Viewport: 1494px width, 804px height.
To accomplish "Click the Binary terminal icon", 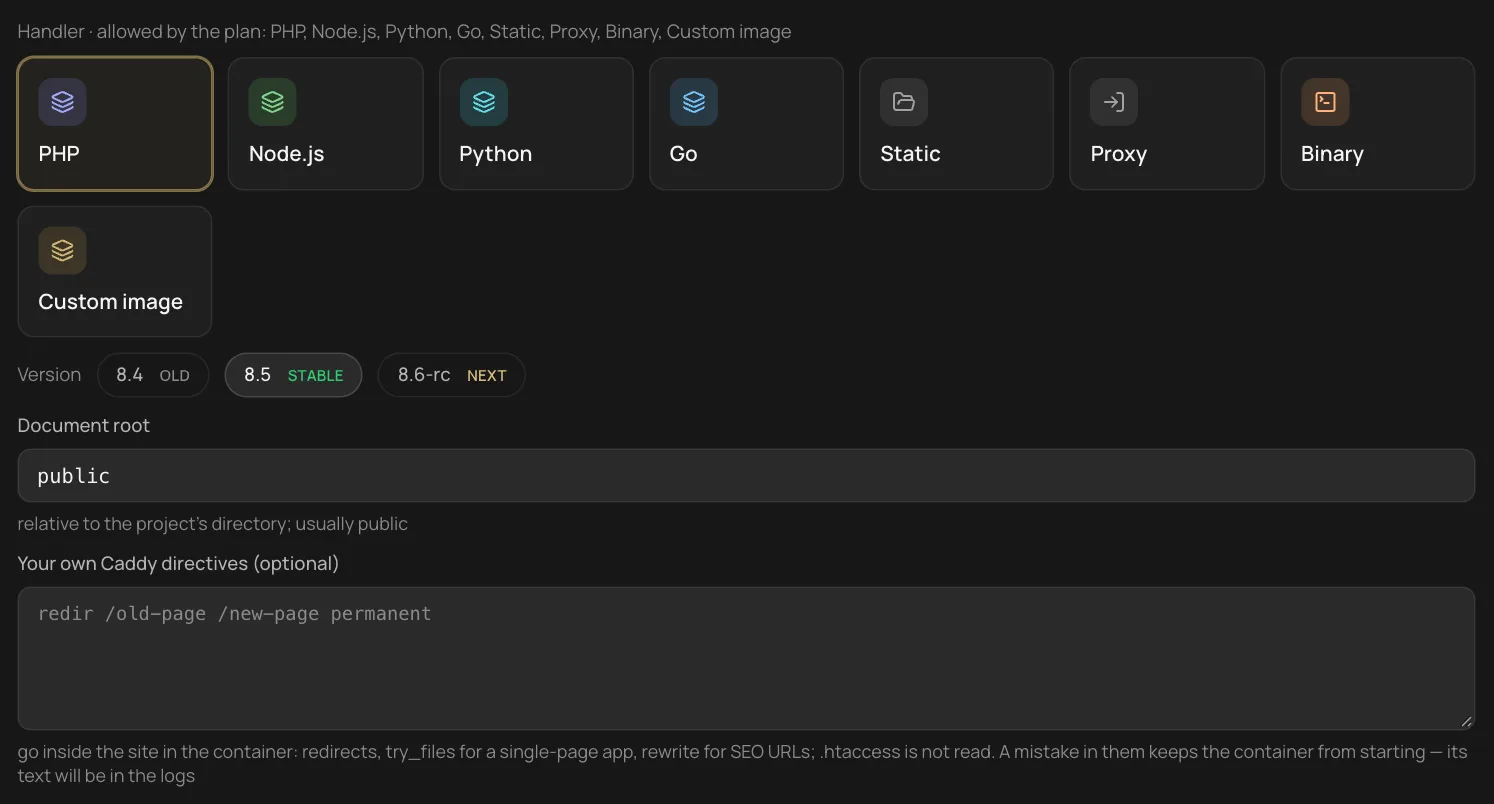I will click(x=1325, y=102).
